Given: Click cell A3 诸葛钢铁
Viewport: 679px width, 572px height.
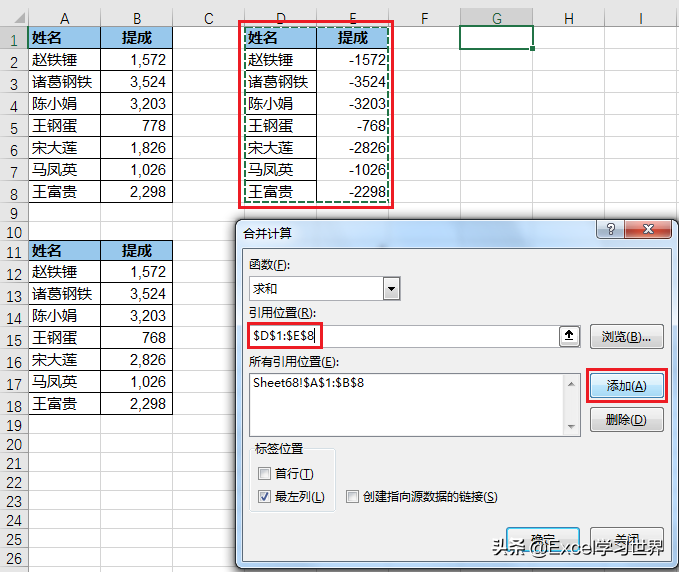Looking at the screenshot, I should 65,82.
